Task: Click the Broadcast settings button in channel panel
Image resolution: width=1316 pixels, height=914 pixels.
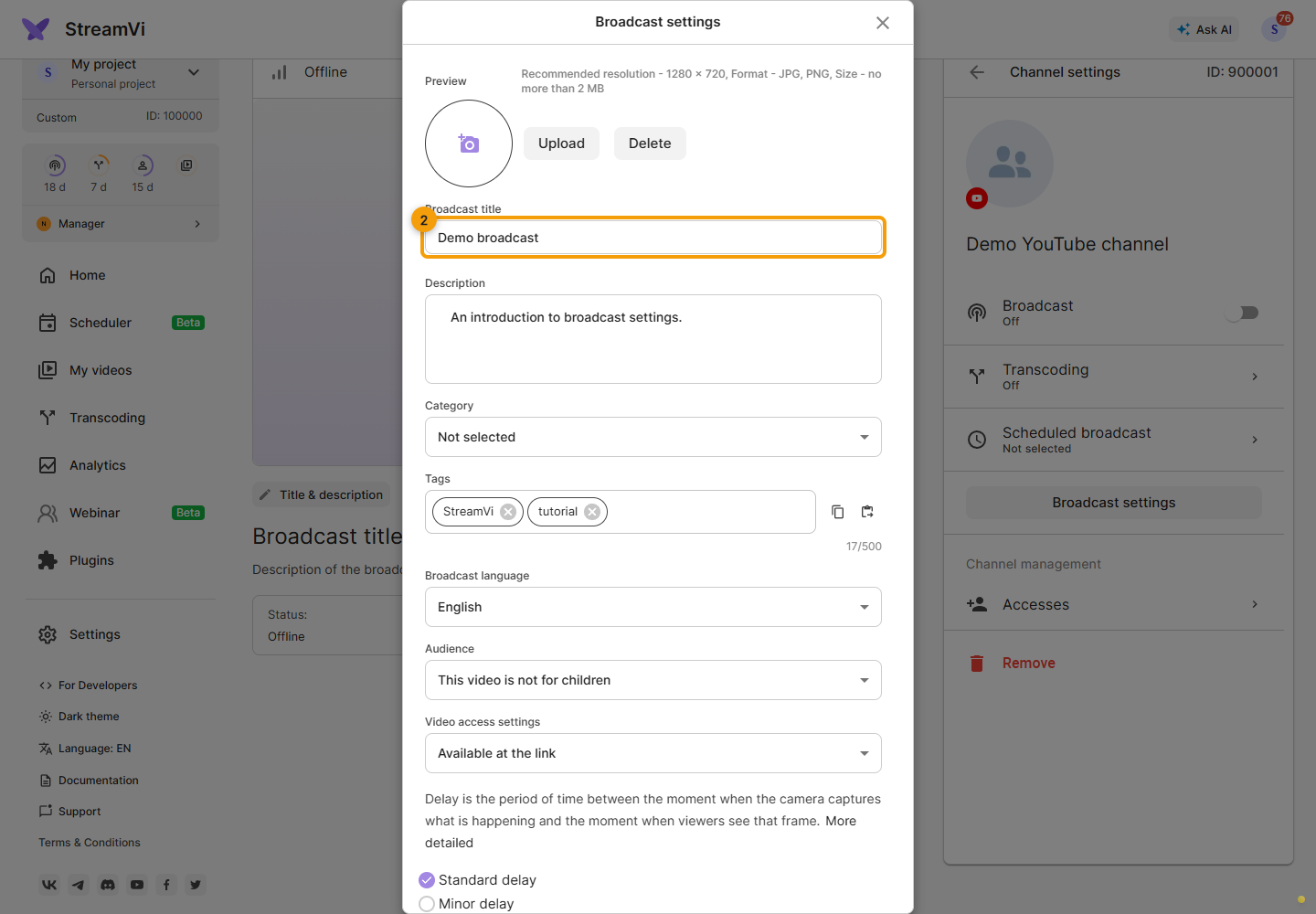Action: tap(1114, 503)
